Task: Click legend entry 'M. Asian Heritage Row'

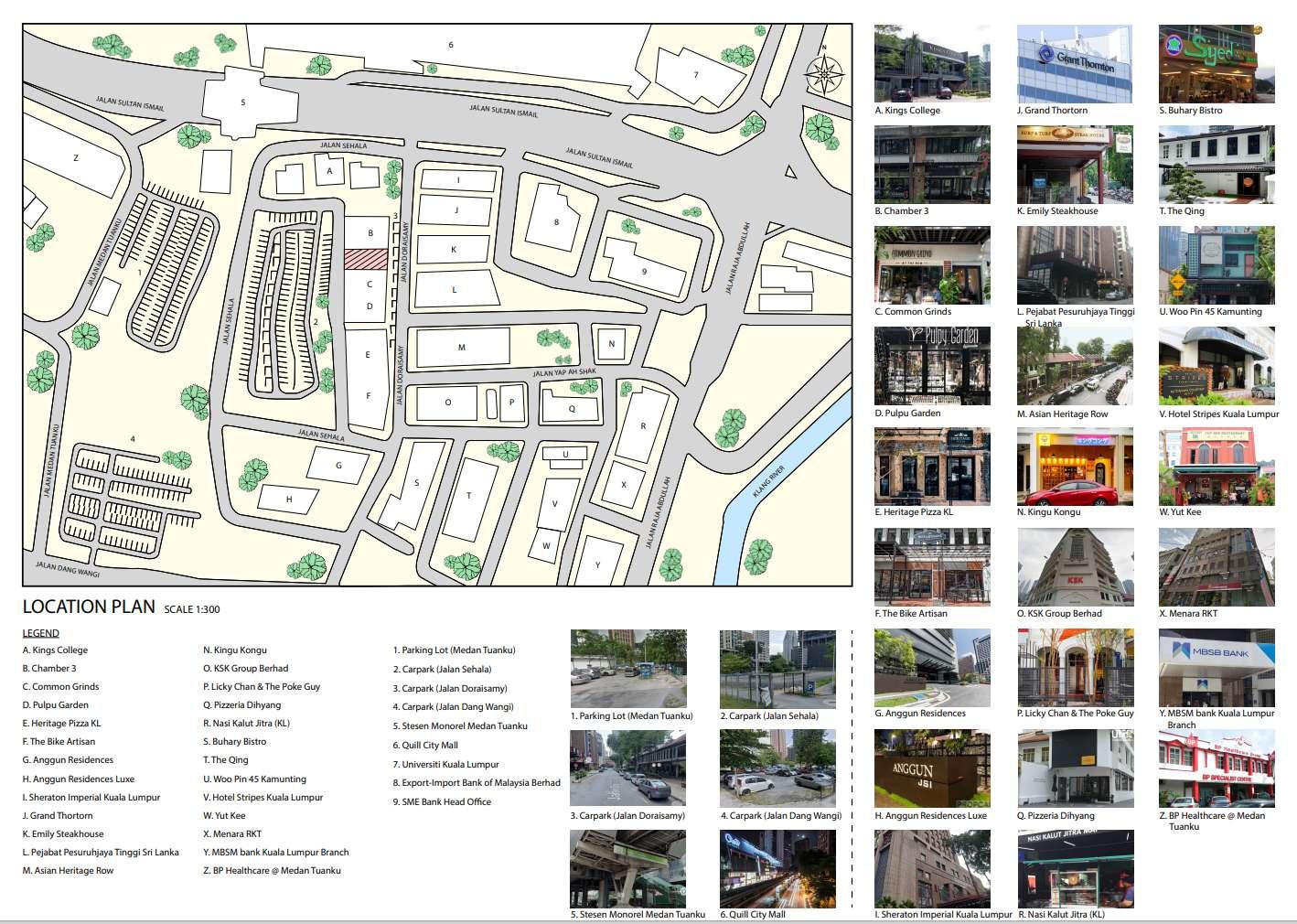Action: 68,871
